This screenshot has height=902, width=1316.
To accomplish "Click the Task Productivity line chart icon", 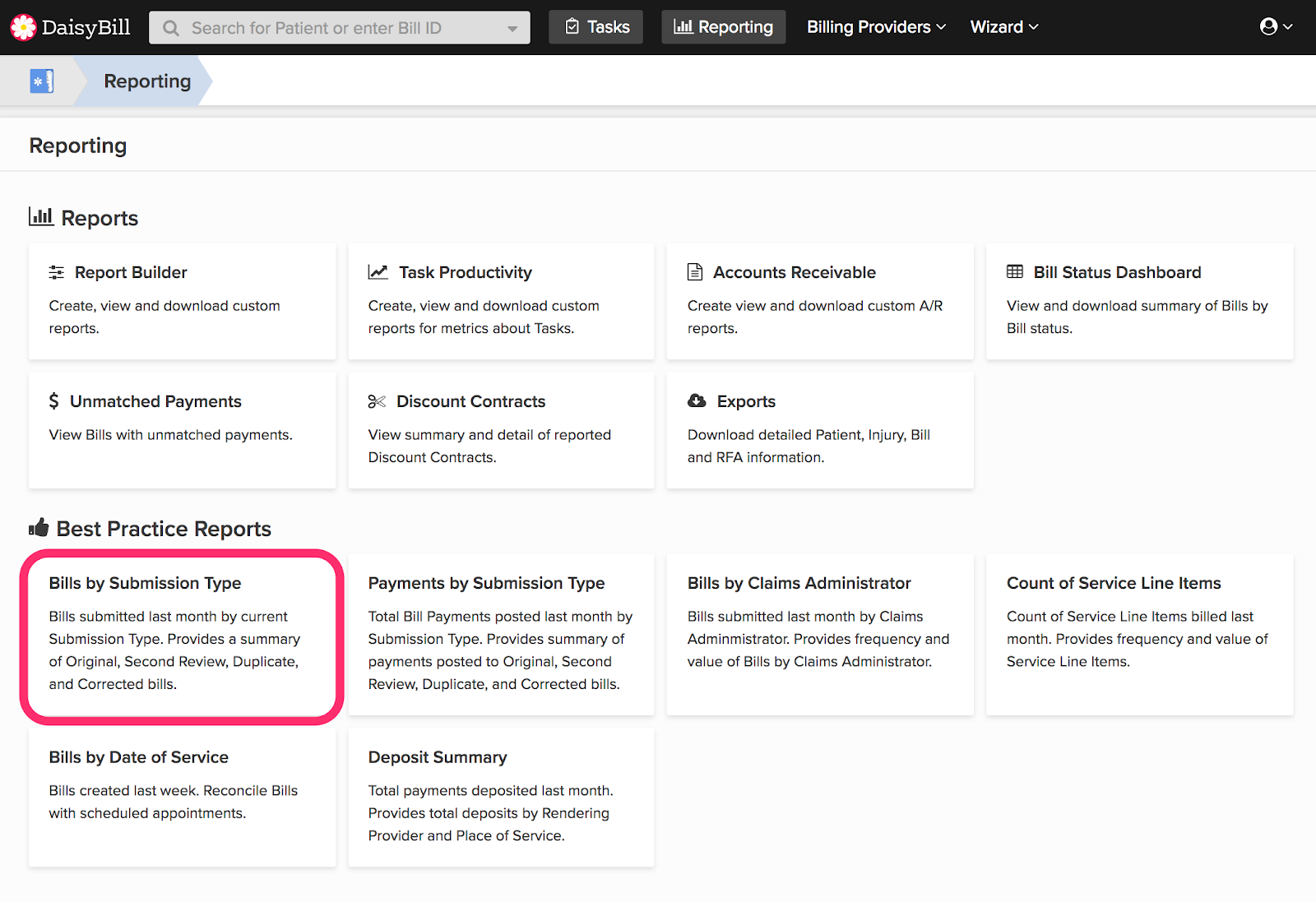I will point(378,272).
